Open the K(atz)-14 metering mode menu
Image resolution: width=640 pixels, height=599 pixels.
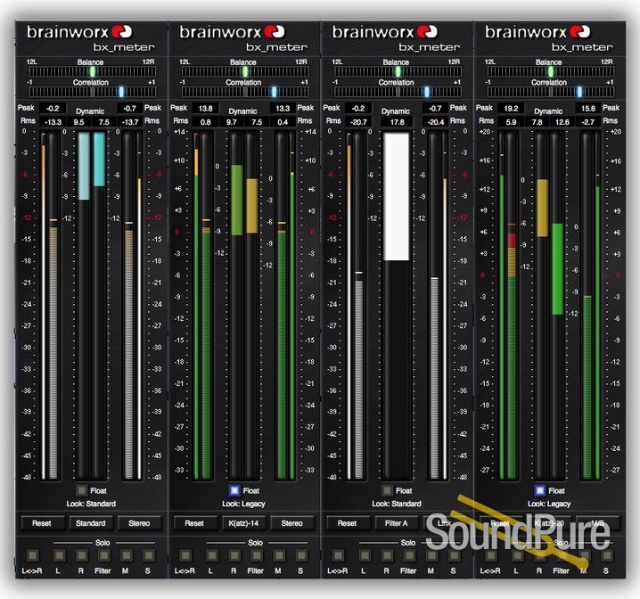point(244,523)
